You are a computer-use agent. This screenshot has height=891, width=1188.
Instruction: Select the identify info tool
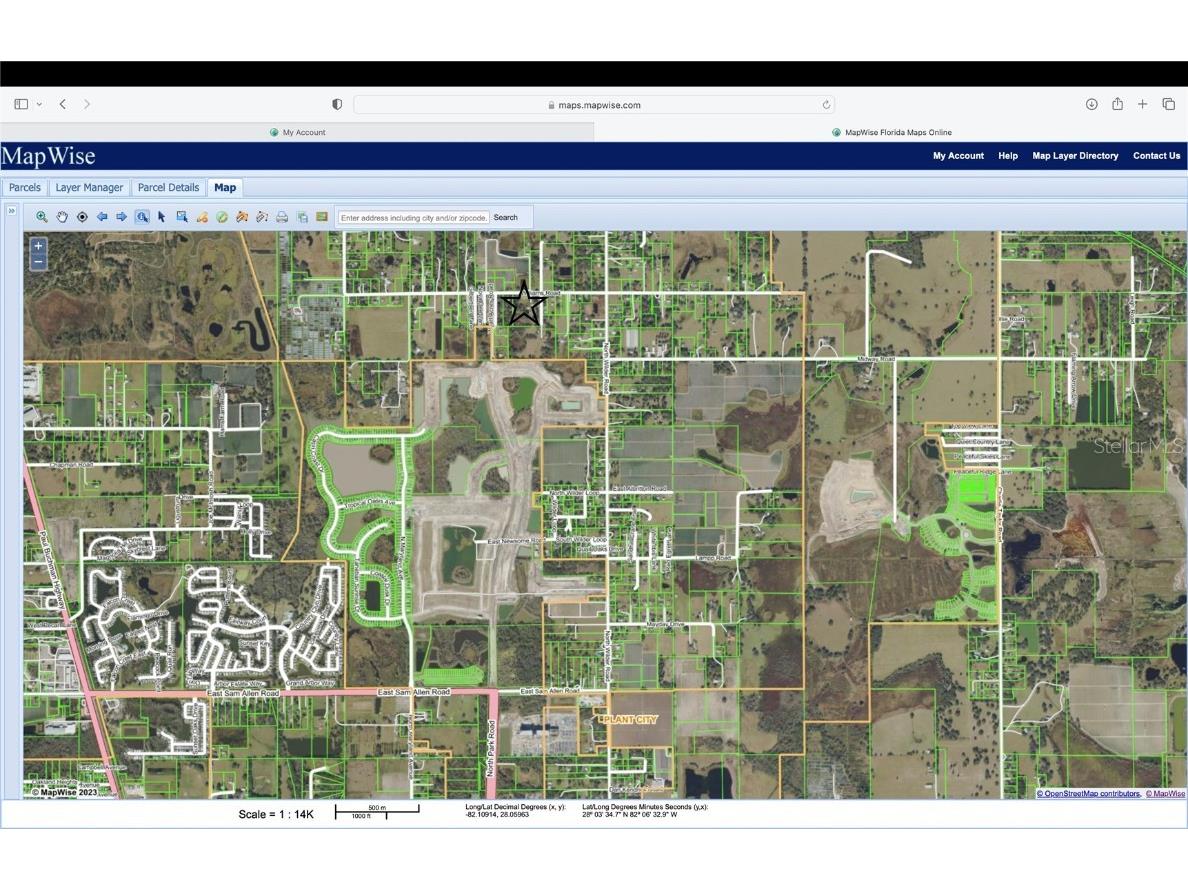click(x=142, y=217)
